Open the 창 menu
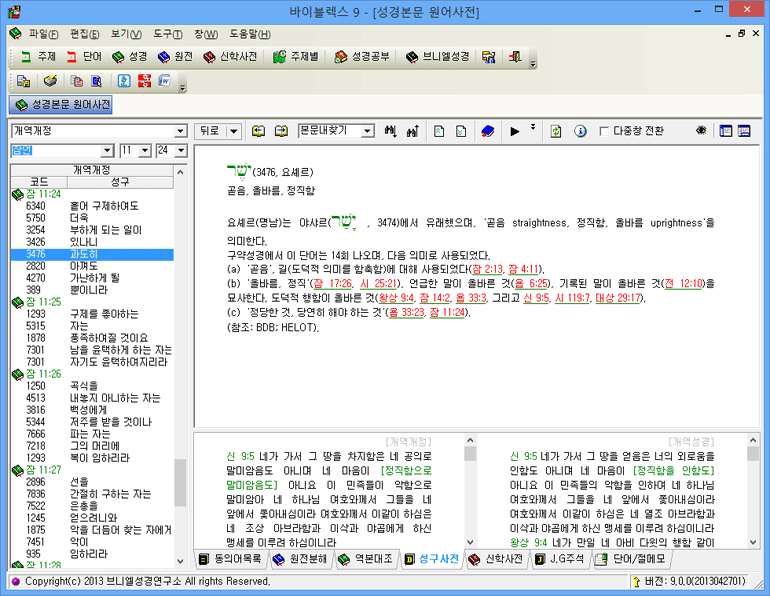Image resolution: width=770 pixels, height=596 pixels. click(x=206, y=34)
